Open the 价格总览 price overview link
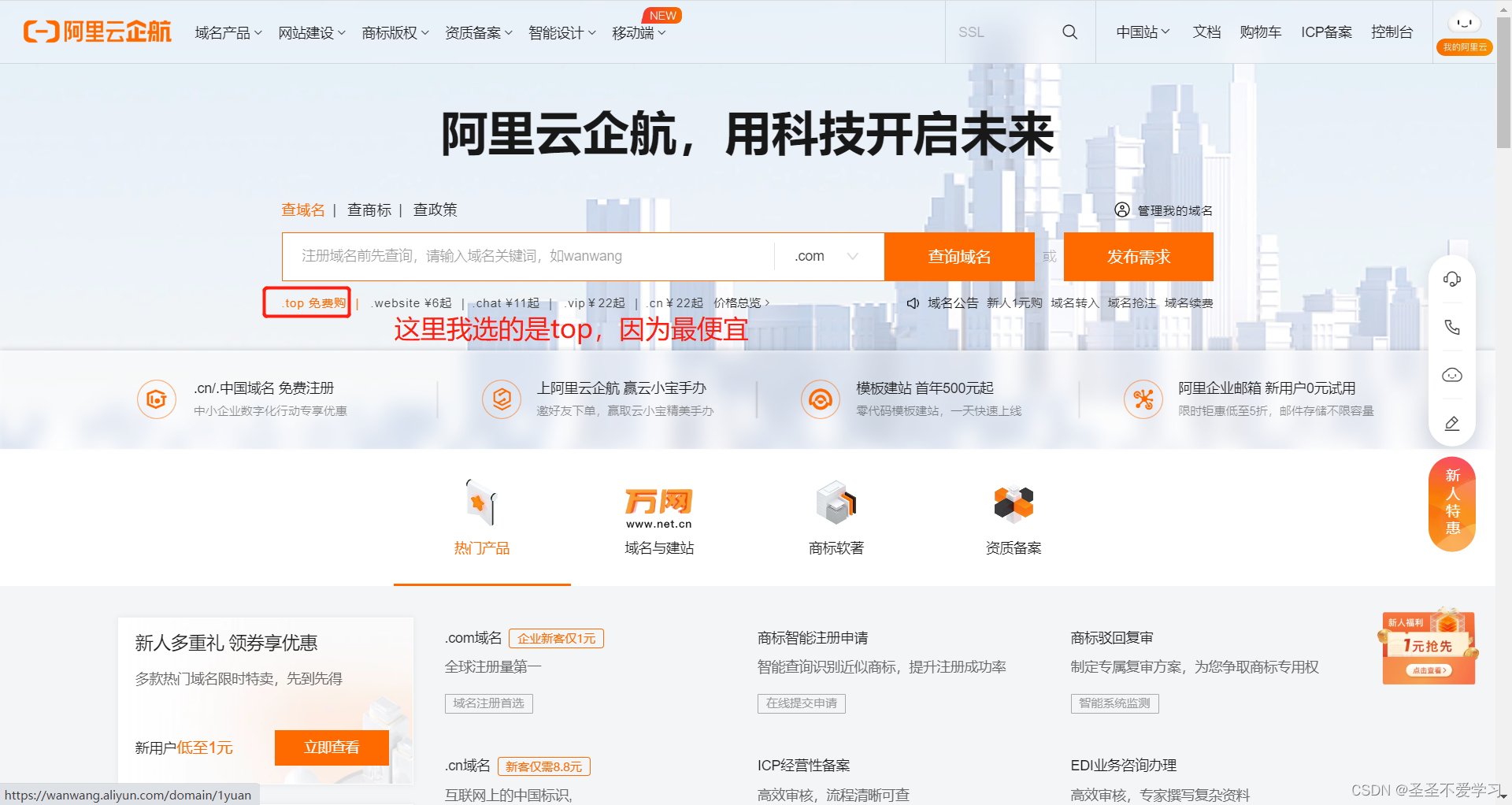The width and height of the screenshot is (1512, 805). tap(742, 303)
